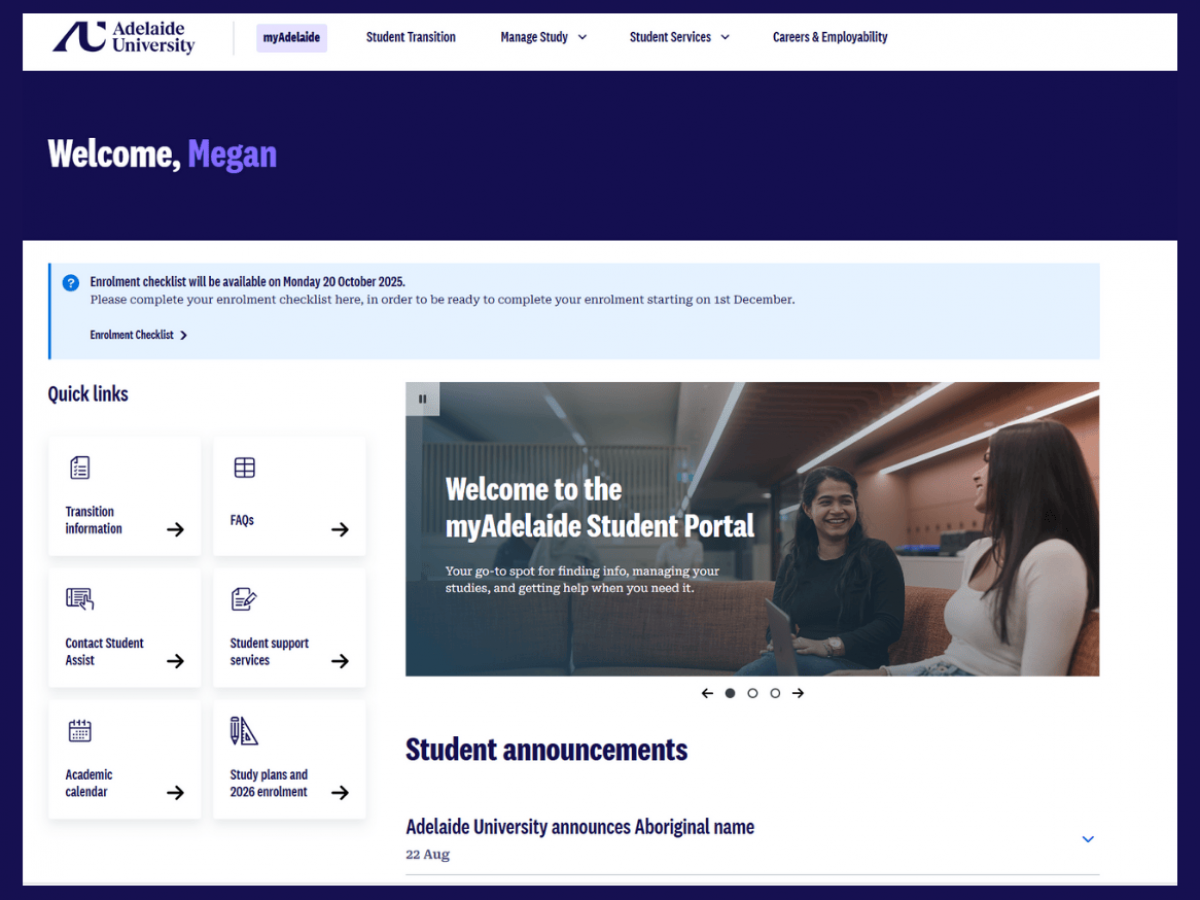This screenshot has width=1200, height=900.
Task: View the Academic calendar
Action: (x=124, y=760)
